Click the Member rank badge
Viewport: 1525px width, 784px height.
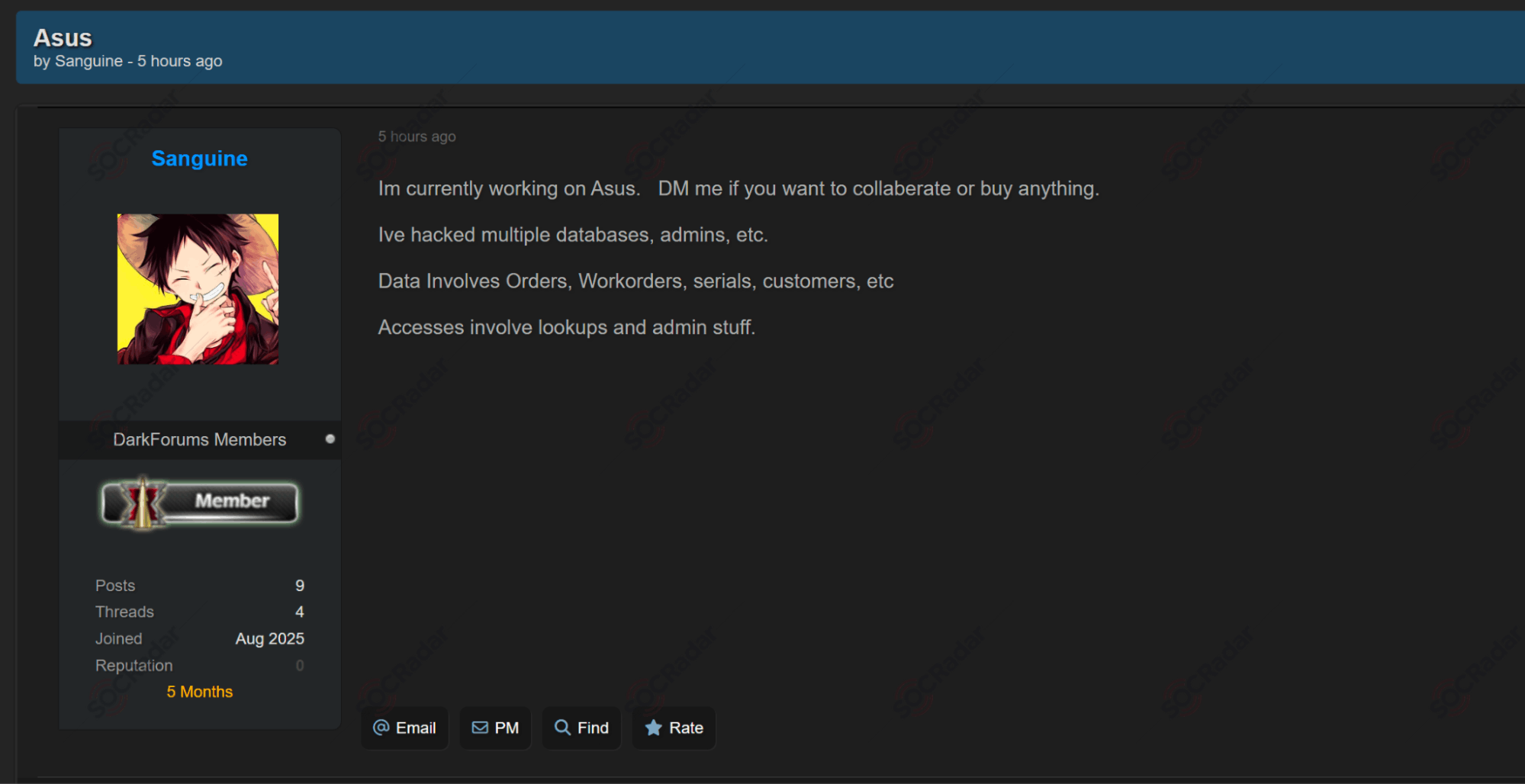200,503
